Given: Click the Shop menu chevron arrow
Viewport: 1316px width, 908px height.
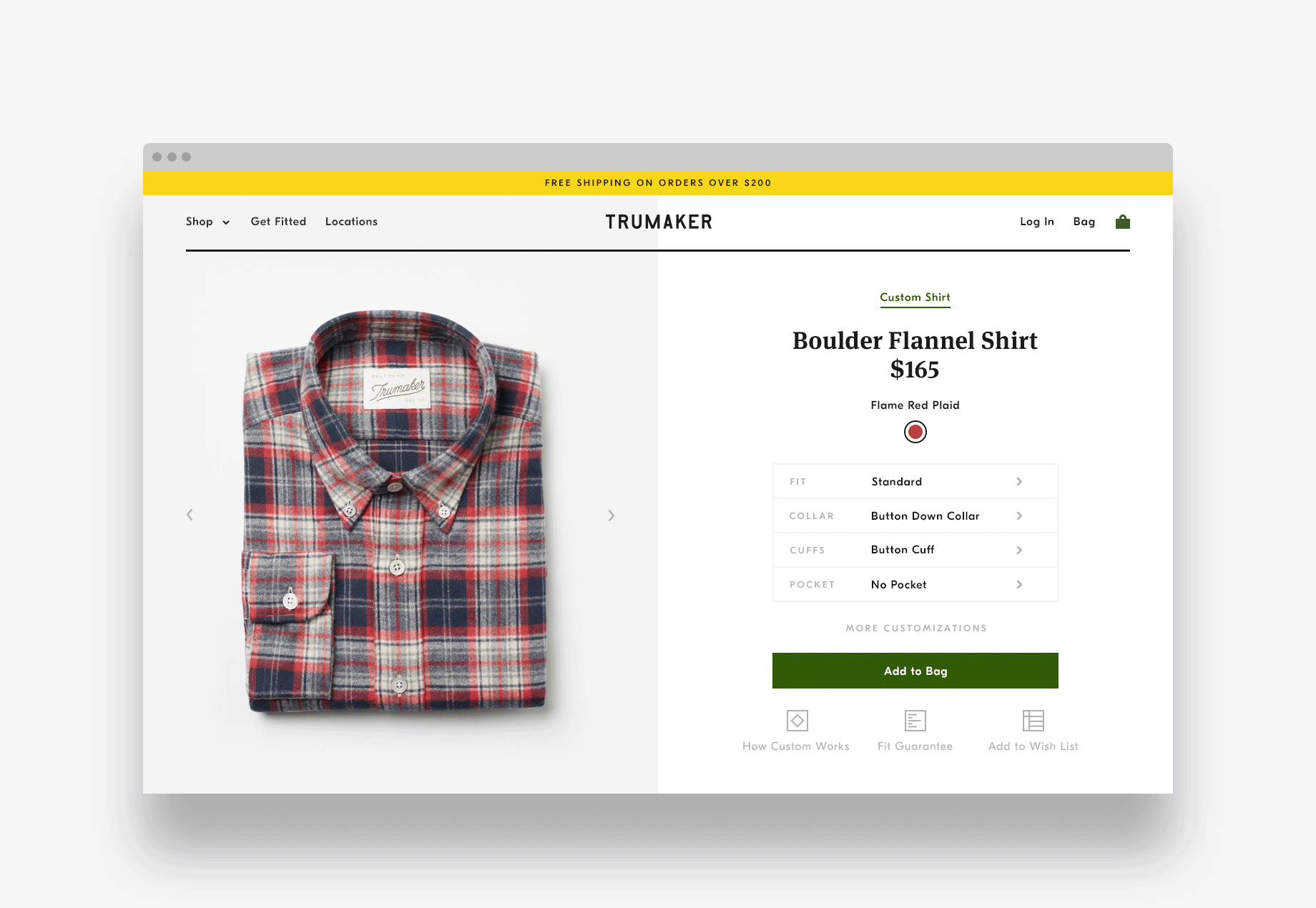Looking at the screenshot, I should pyautogui.click(x=226, y=222).
